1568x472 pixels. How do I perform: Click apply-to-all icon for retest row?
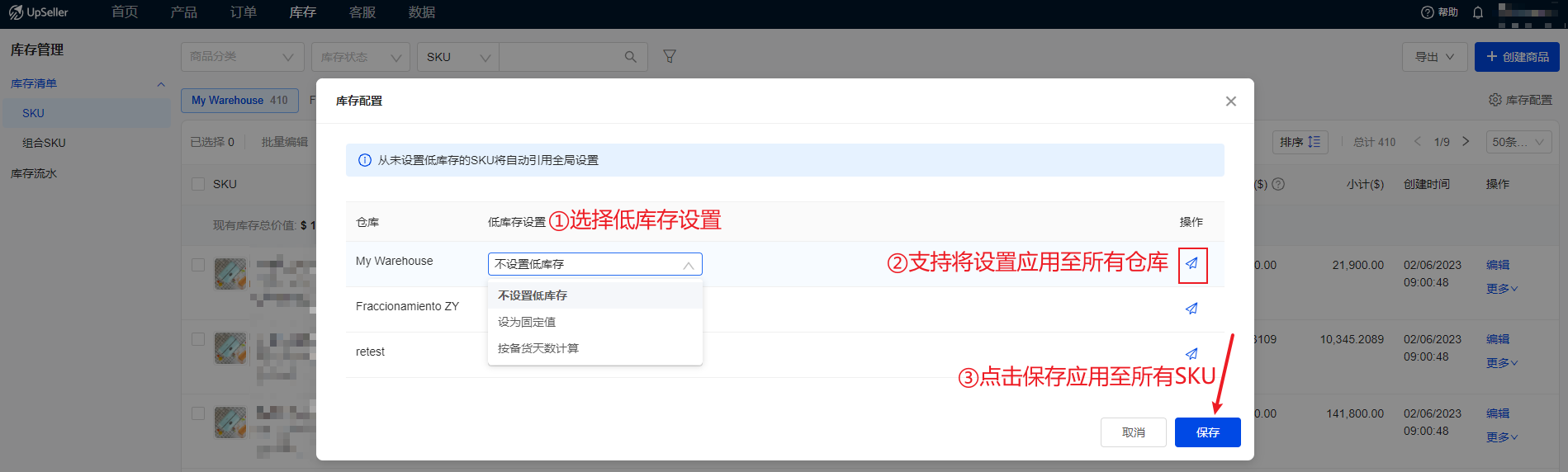1191,353
